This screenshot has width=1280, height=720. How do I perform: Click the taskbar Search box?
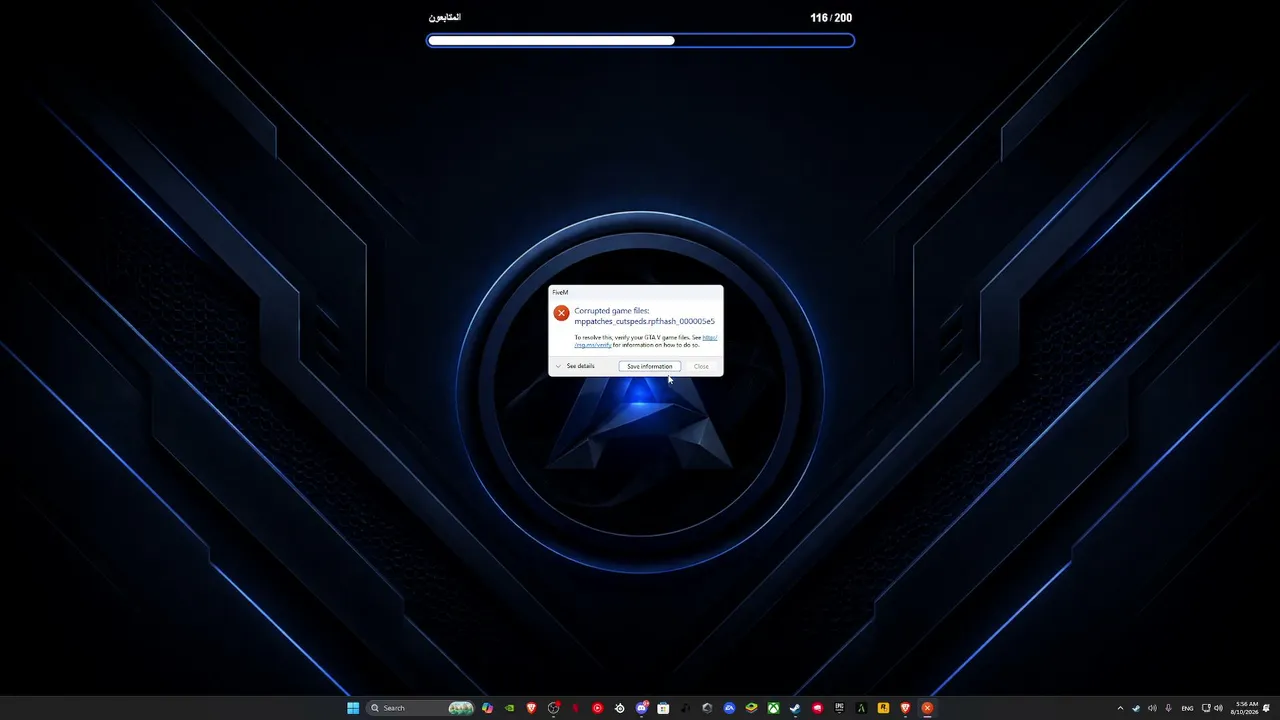pos(420,708)
